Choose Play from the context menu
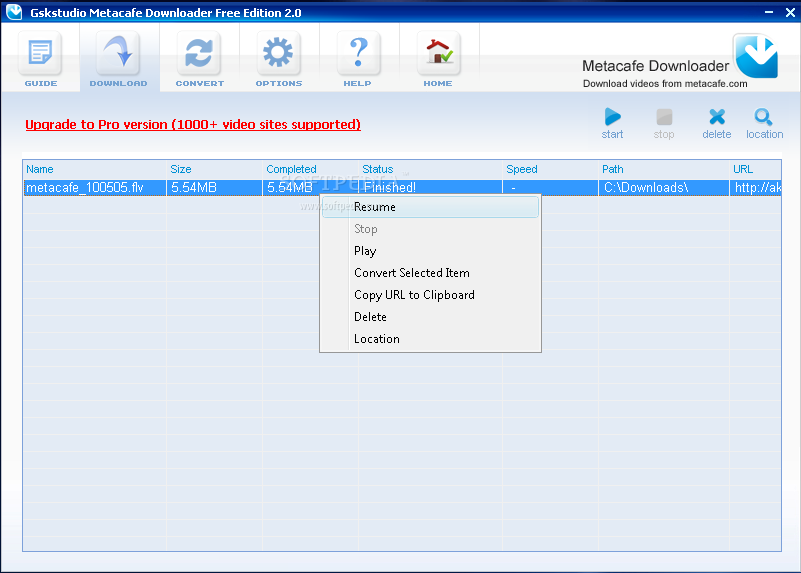The image size is (801, 573). [x=430, y=251]
